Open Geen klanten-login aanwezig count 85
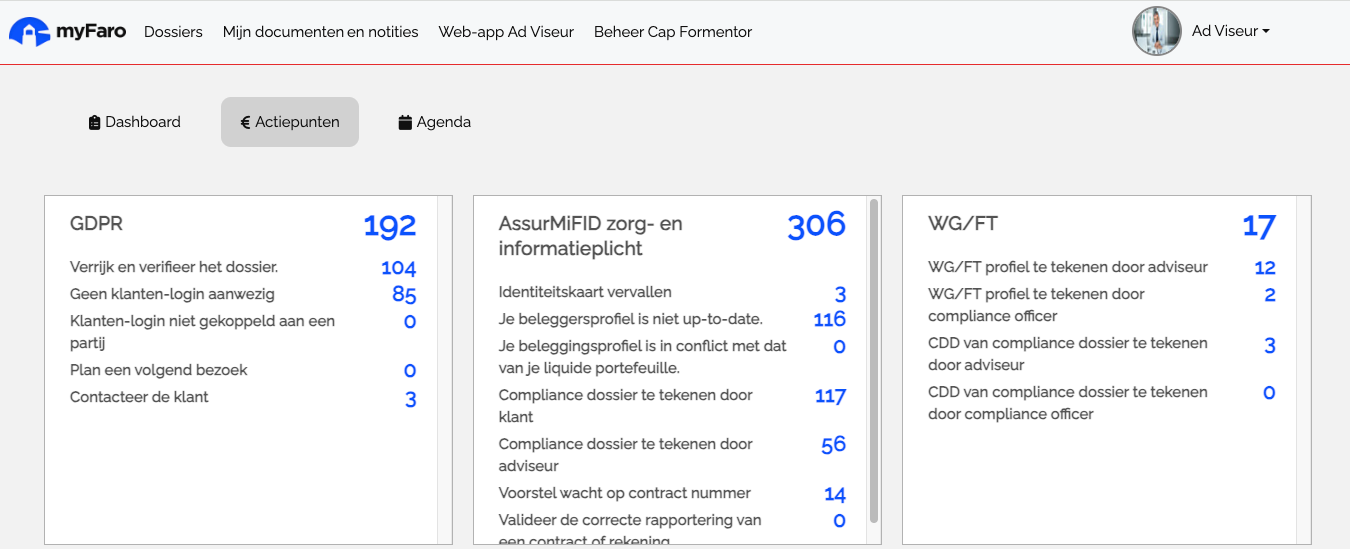Image resolution: width=1350 pixels, height=549 pixels. pyautogui.click(x=404, y=295)
